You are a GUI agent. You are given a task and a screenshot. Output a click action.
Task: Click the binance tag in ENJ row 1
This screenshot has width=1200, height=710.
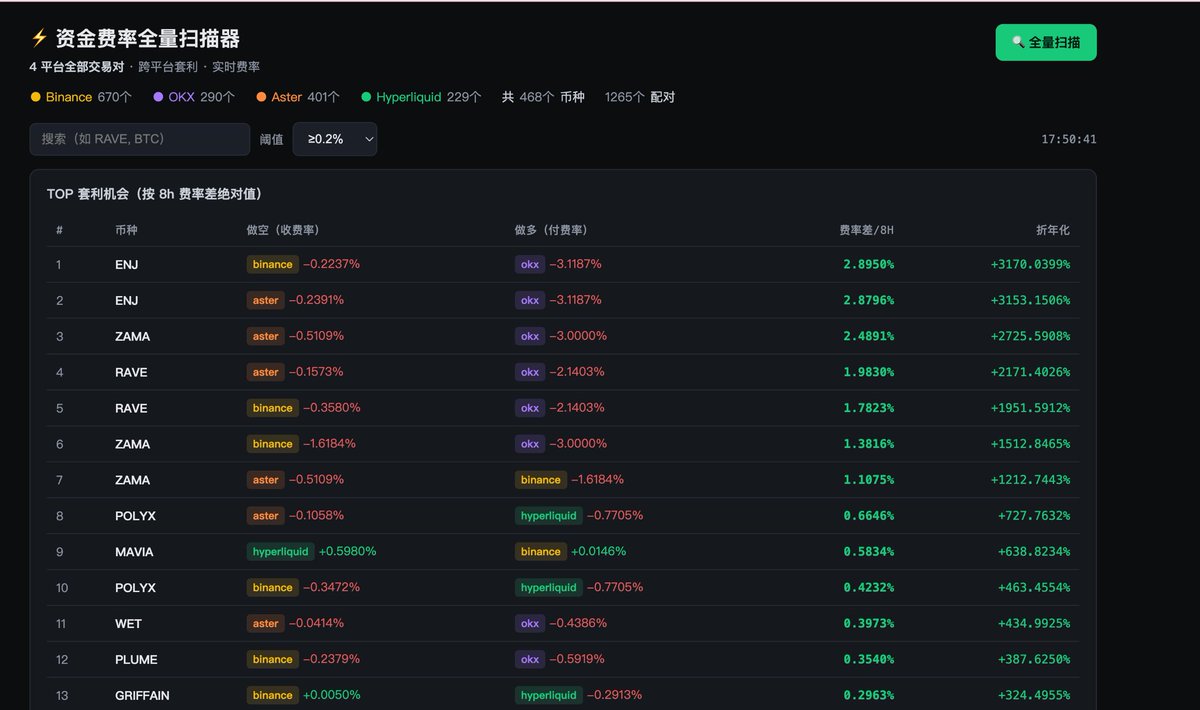click(272, 264)
